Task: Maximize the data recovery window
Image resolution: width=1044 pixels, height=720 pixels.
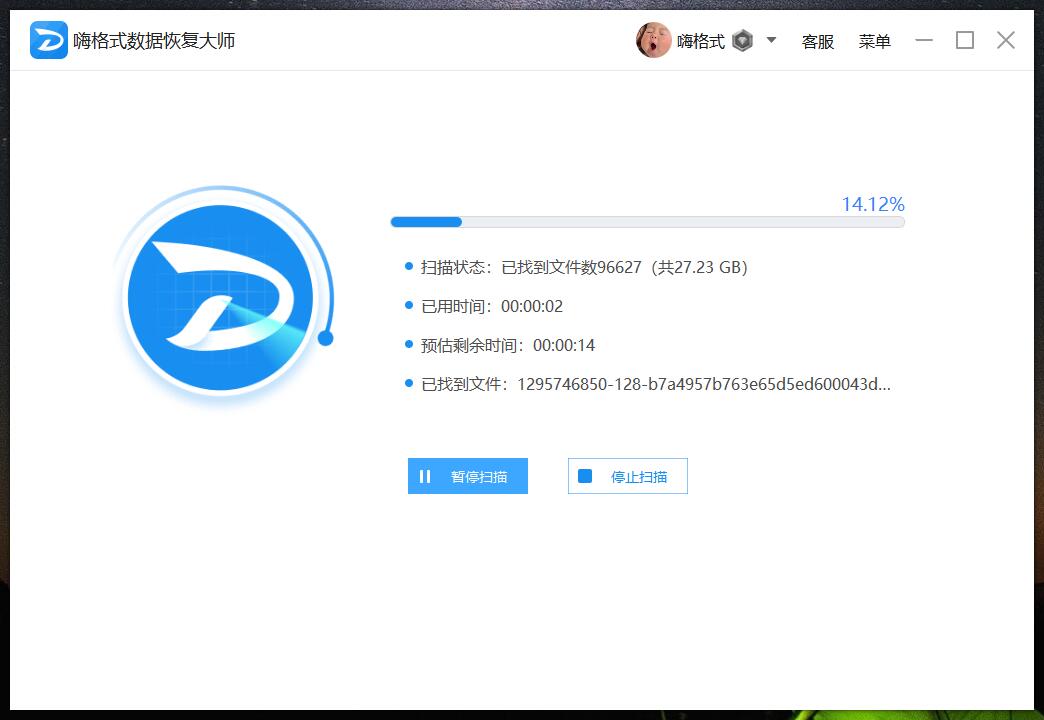Action: point(965,40)
